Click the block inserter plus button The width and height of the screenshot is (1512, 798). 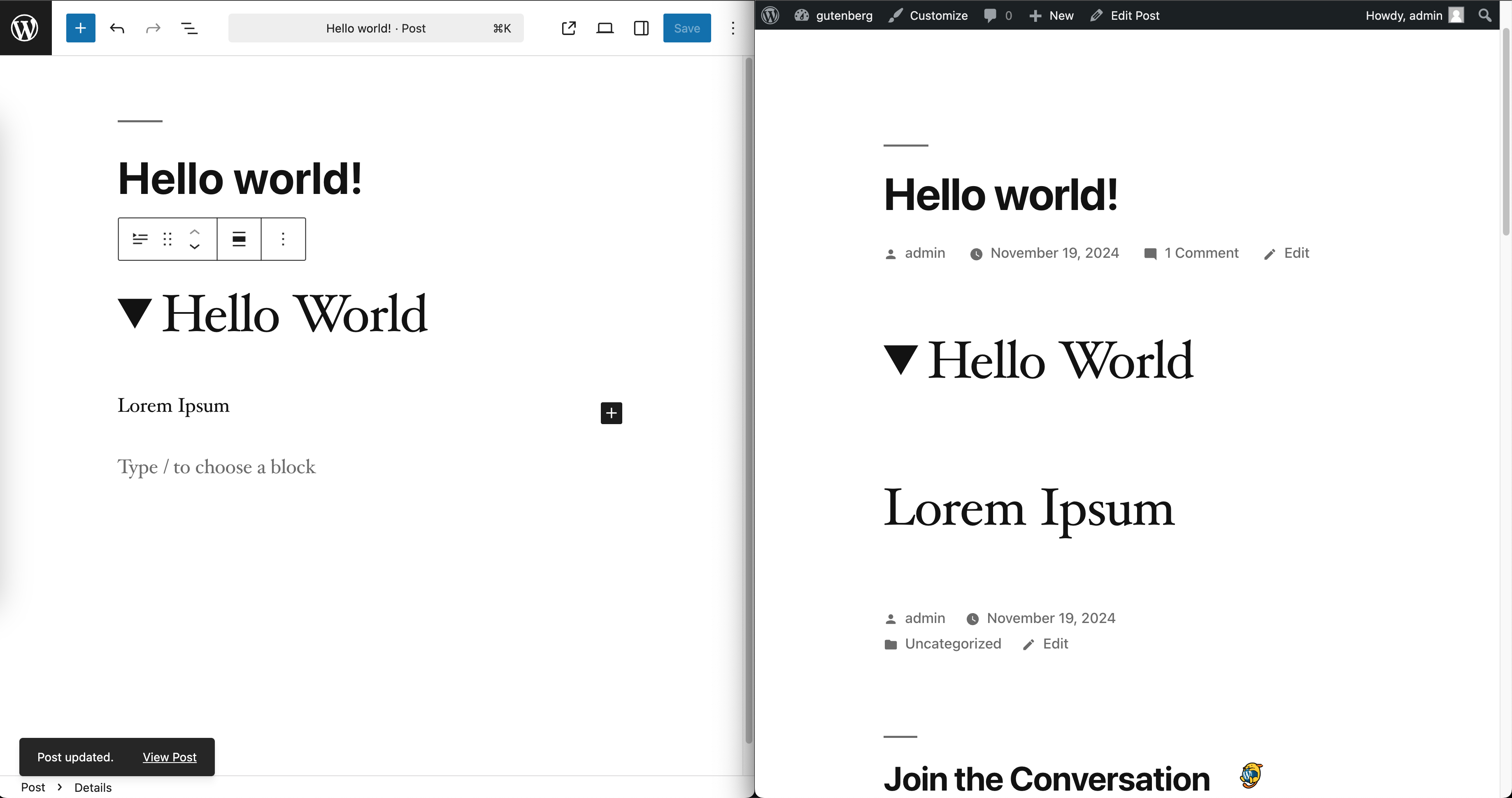click(80, 28)
